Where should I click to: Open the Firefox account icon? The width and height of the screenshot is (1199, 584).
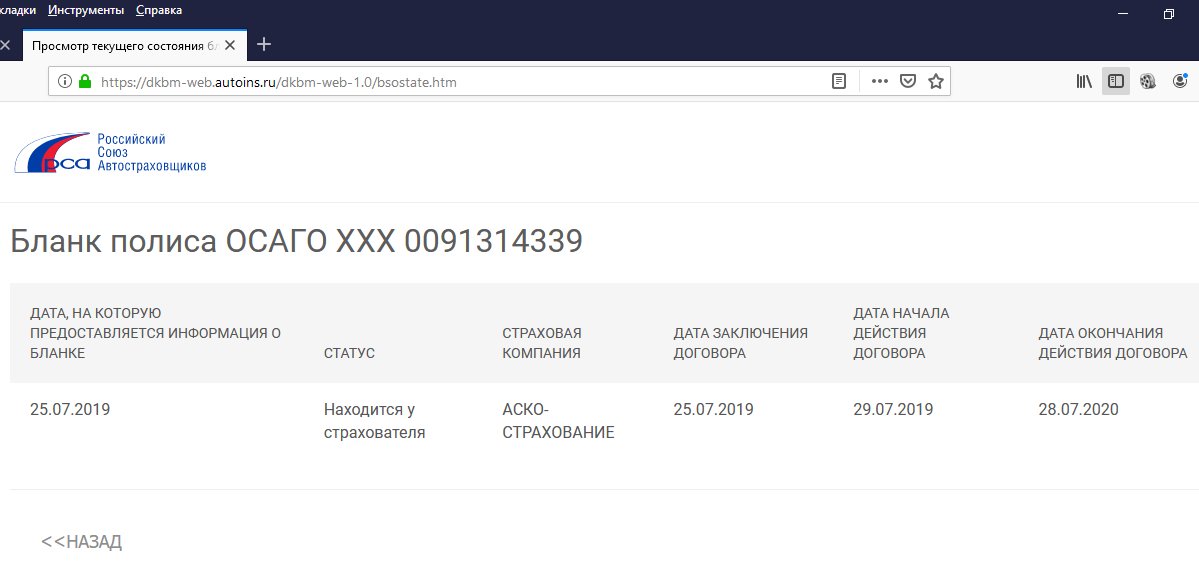(x=1180, y=81)
